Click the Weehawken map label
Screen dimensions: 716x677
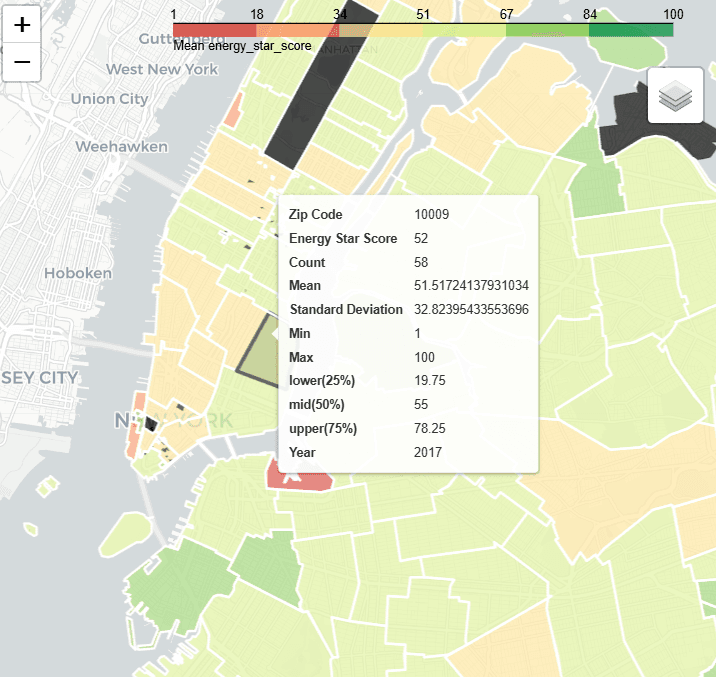[121, 147]
